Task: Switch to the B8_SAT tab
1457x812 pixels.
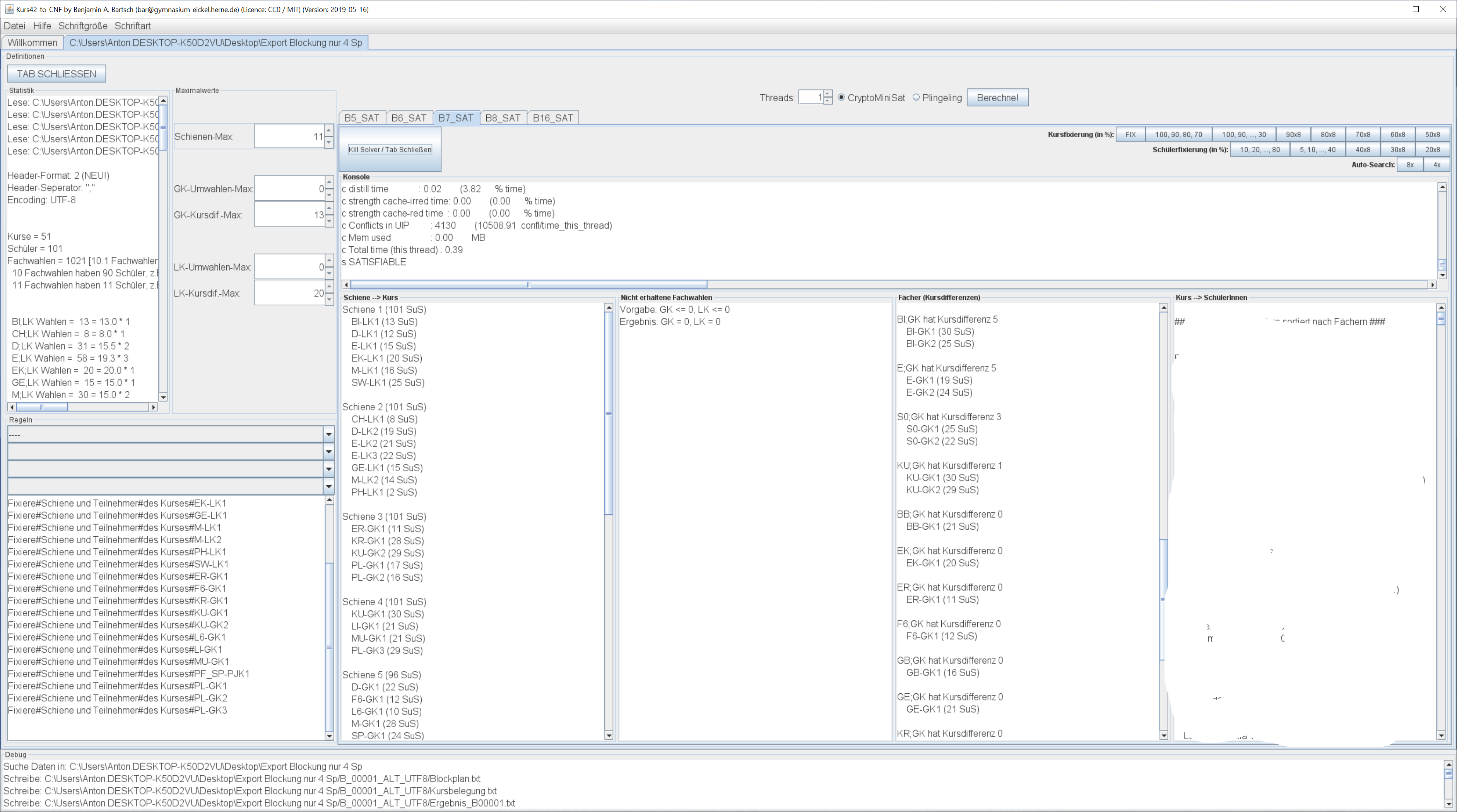Action: [503, 118]
